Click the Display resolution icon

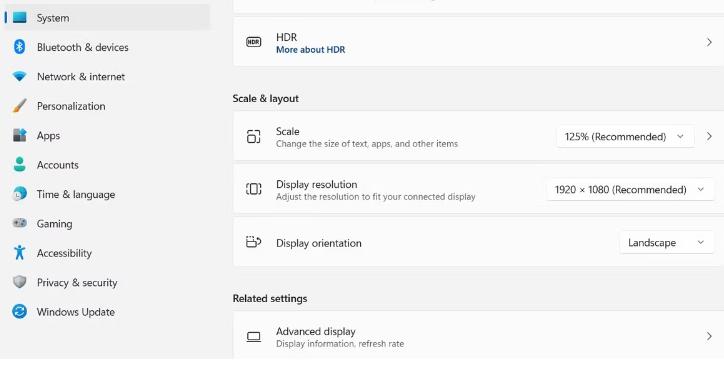click(253, 189)
